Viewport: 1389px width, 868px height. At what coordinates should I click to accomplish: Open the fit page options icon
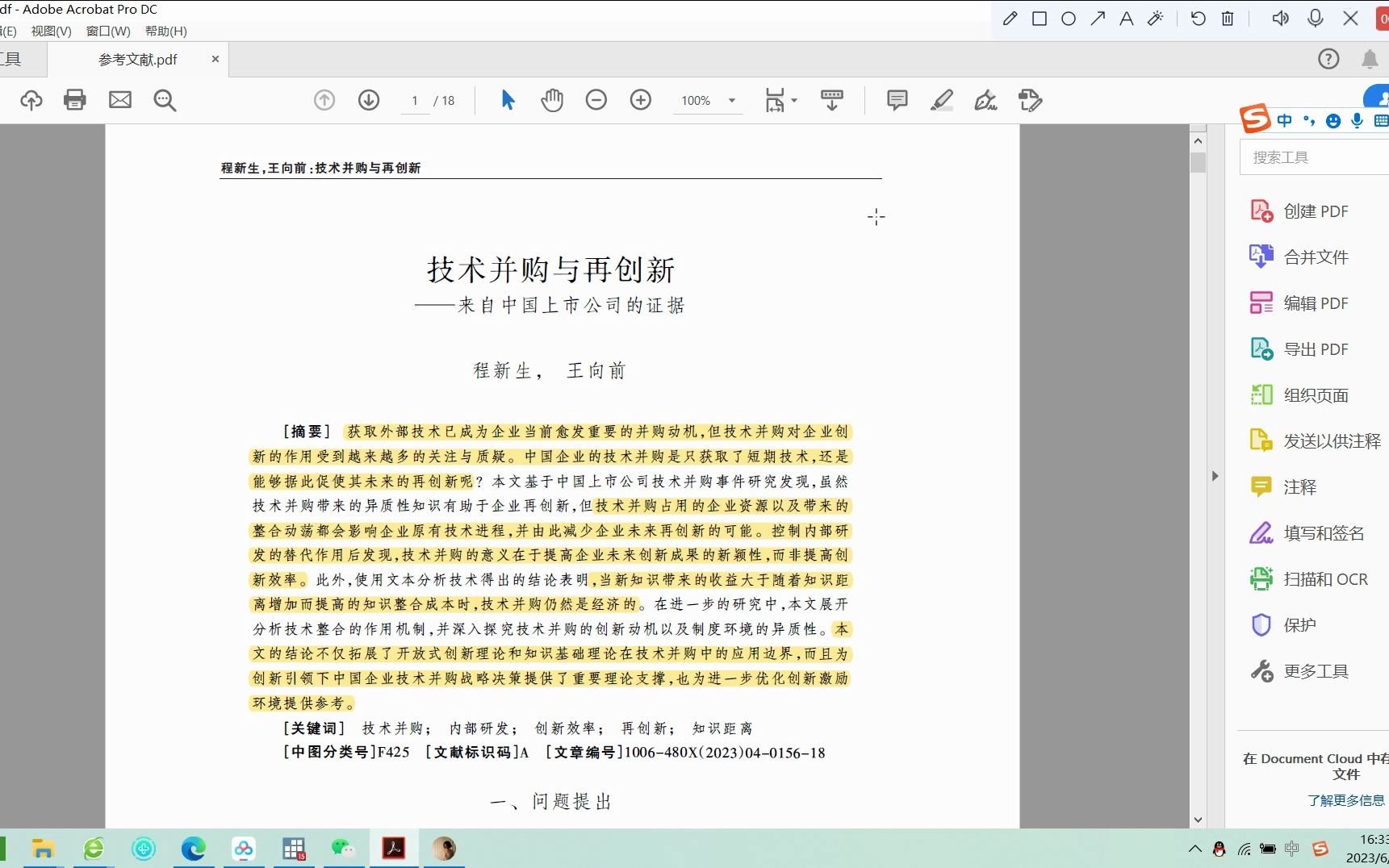click(780, 100)
